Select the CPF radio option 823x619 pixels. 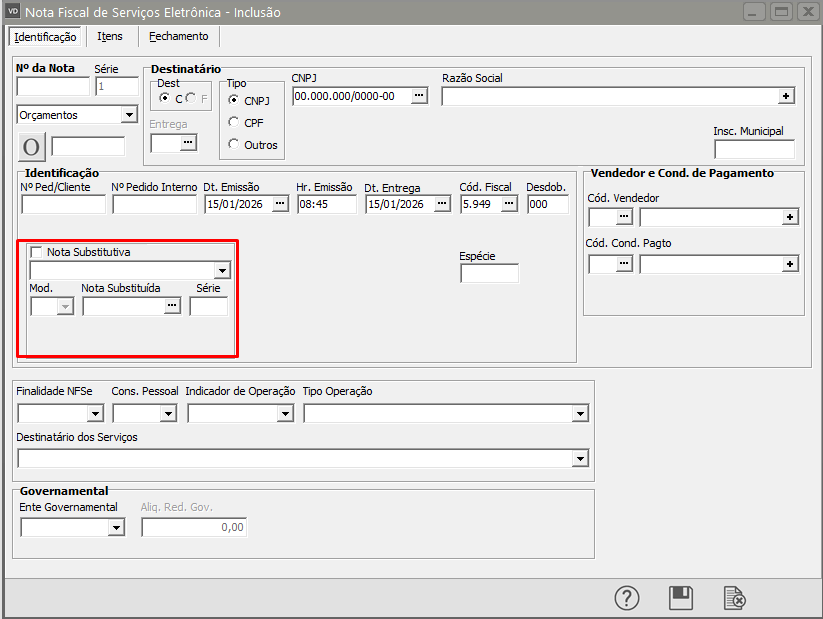click(234, 123)
